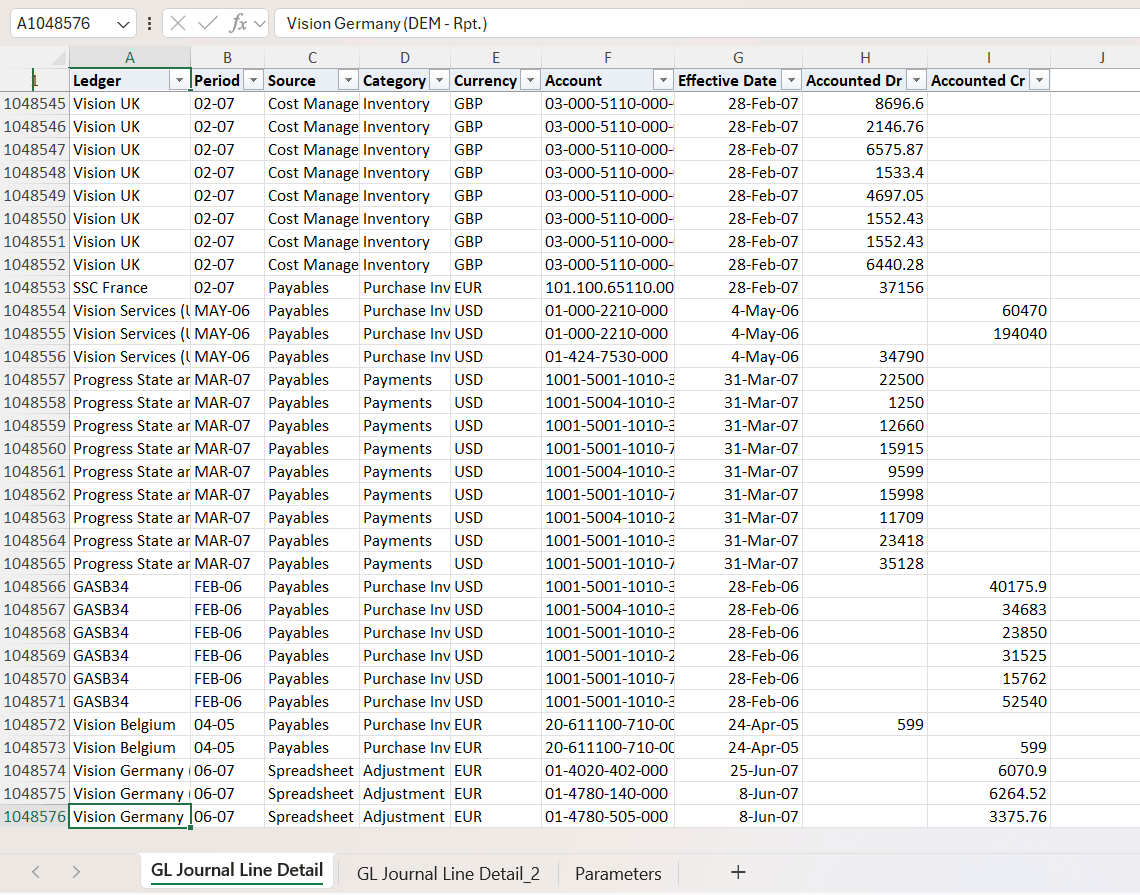The image size is (1140, 895).
Task: Click the previous sheet navigation arrow
Action: click(x=36, y=872)
